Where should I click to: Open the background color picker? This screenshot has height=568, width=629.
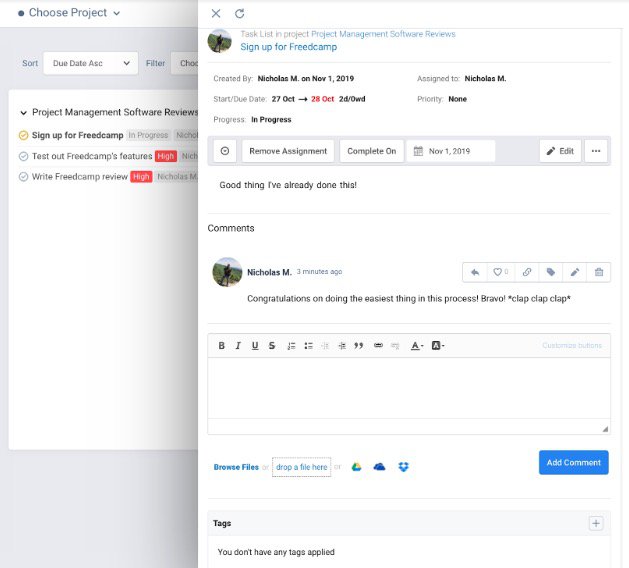438,346
